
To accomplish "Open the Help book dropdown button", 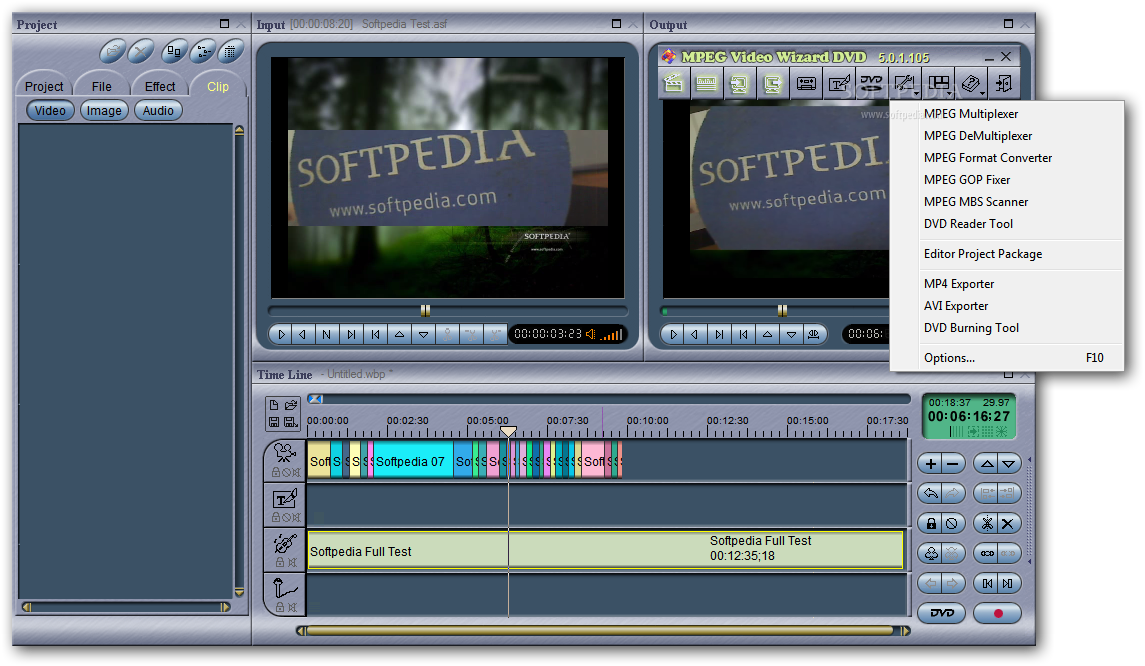I will pos(972,83).
